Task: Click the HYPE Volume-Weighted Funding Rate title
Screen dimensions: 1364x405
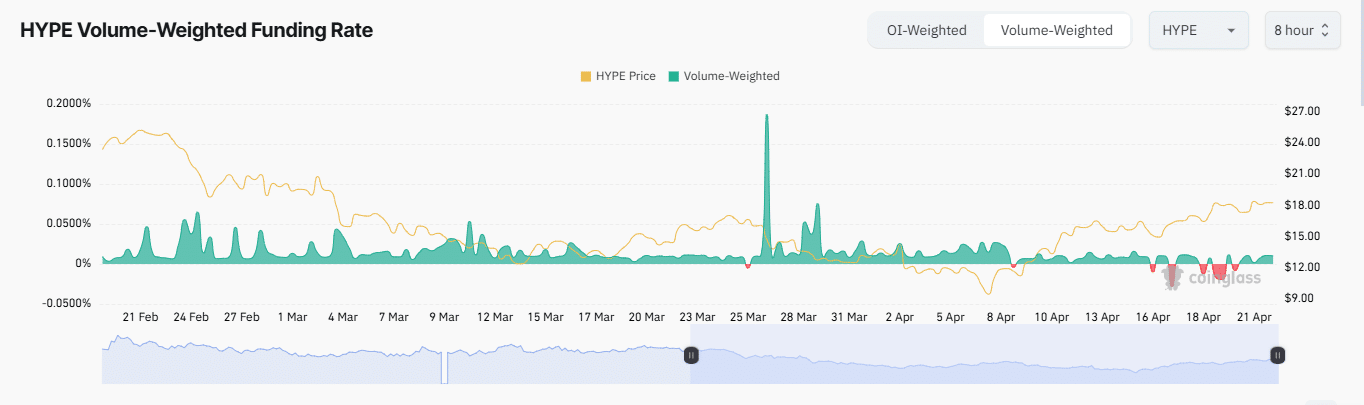Action: pos(197,30)
